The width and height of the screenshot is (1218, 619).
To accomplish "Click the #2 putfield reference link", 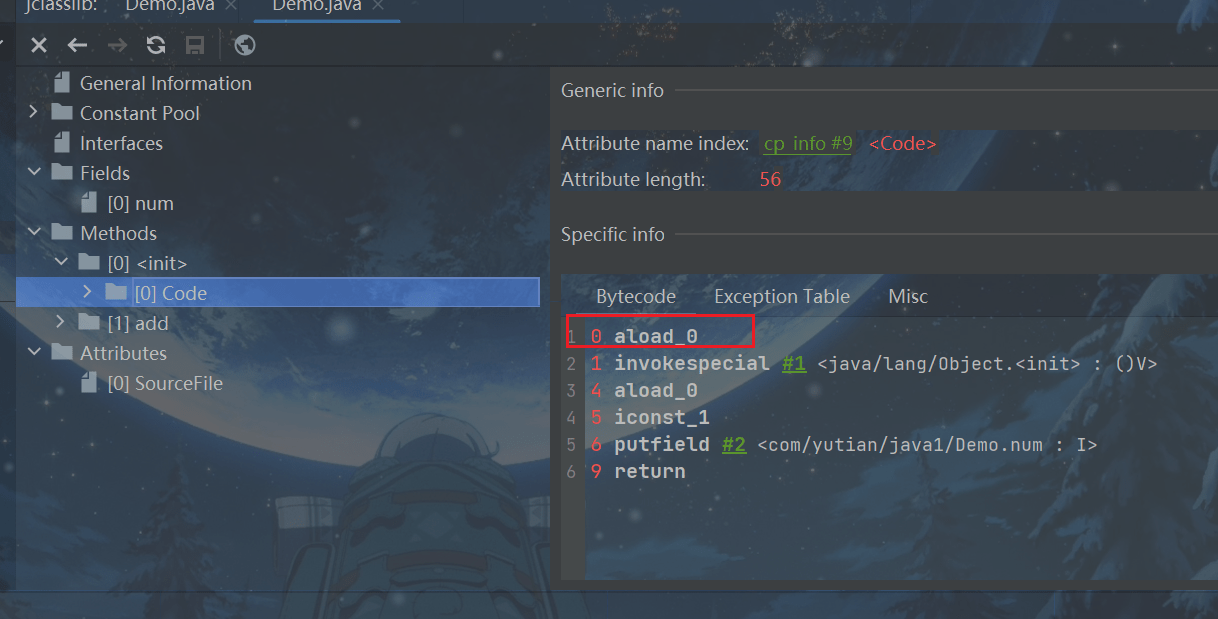I will tap(733, 445).
